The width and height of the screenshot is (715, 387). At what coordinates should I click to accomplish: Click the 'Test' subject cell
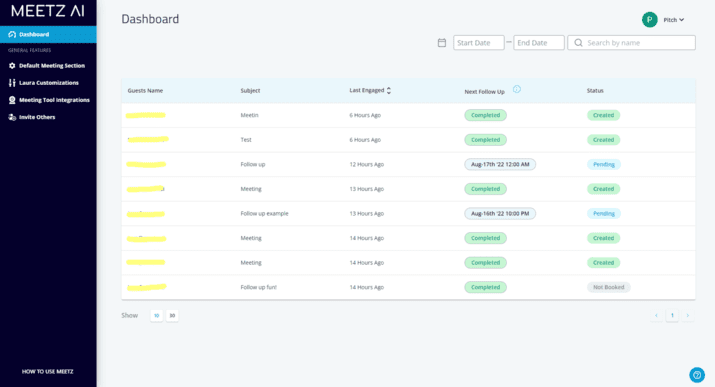point(246,140)
